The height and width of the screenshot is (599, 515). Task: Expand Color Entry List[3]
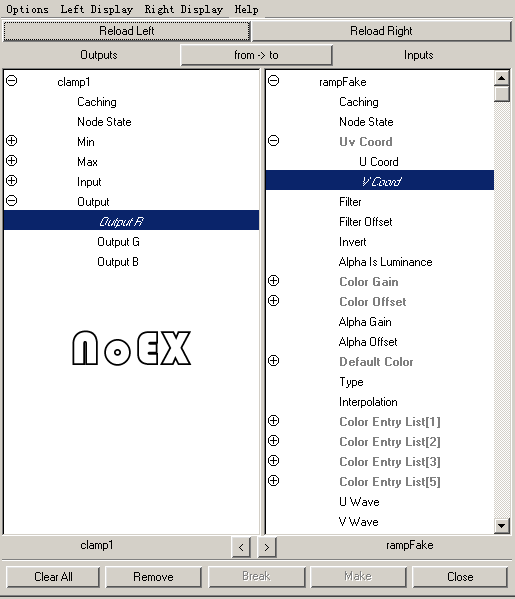[274, 461]
